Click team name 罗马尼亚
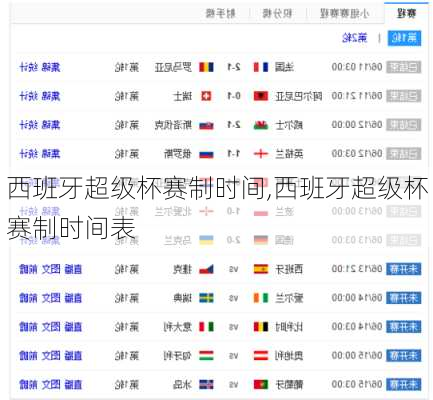 [173, 67]
